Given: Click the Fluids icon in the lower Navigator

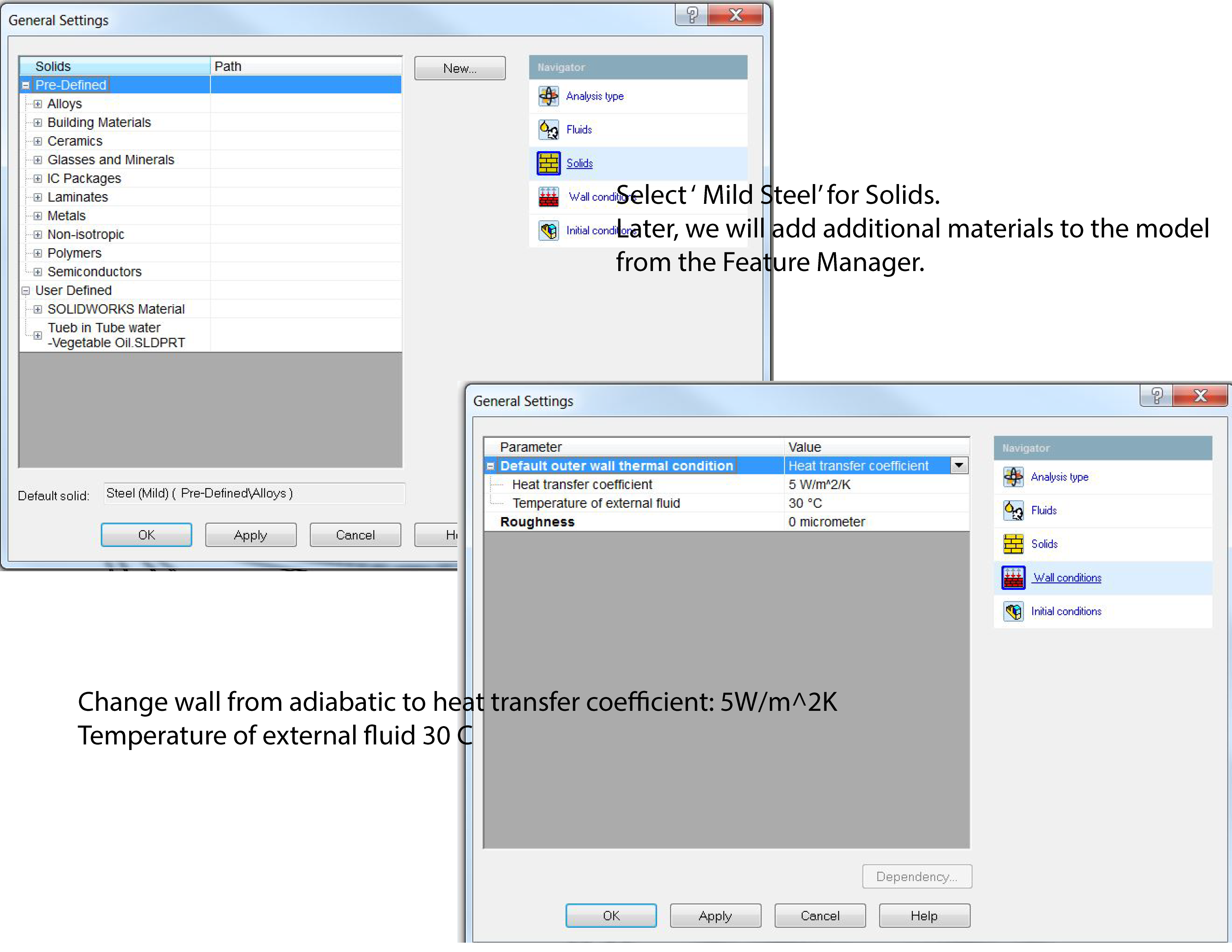Looking at the screenshot, I should coord(1013,510).
